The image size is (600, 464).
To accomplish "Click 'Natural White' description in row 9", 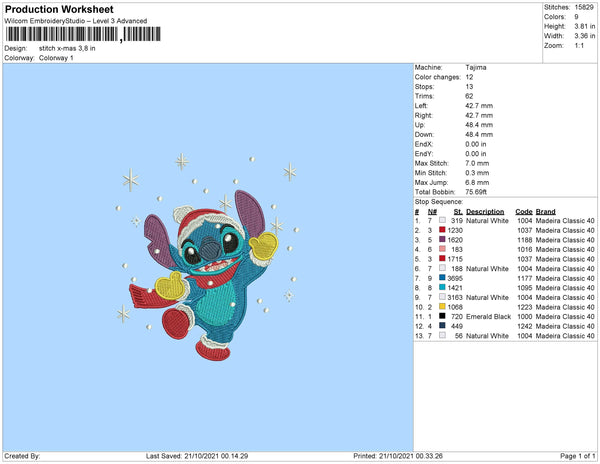I will click(488, 297).
